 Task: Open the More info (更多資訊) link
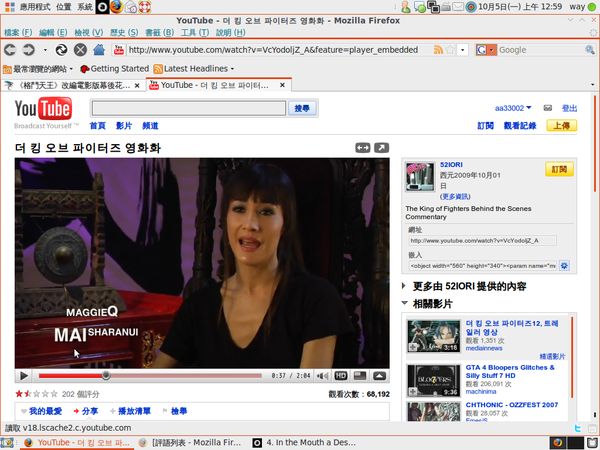pos(455,197)
